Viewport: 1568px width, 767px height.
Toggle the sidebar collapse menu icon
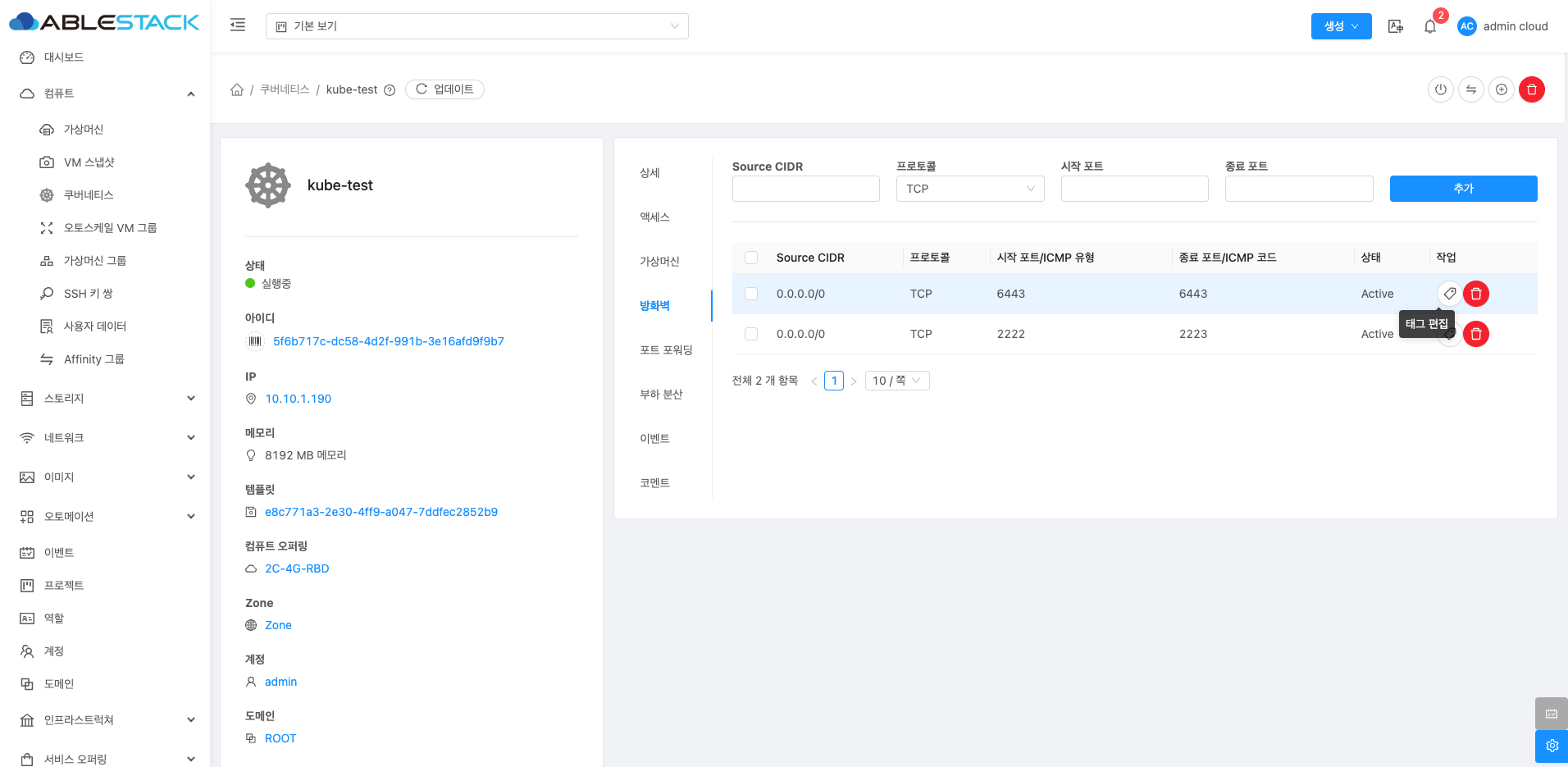pos(238,25)
